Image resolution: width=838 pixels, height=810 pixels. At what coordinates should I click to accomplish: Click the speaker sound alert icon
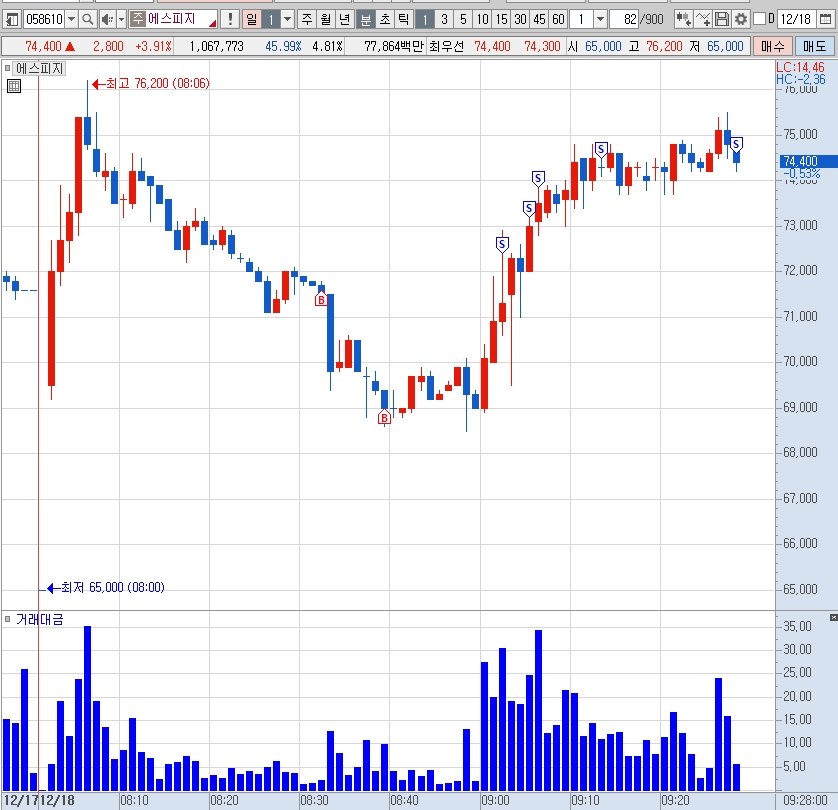pyautogui.click(x=107, y=20)
